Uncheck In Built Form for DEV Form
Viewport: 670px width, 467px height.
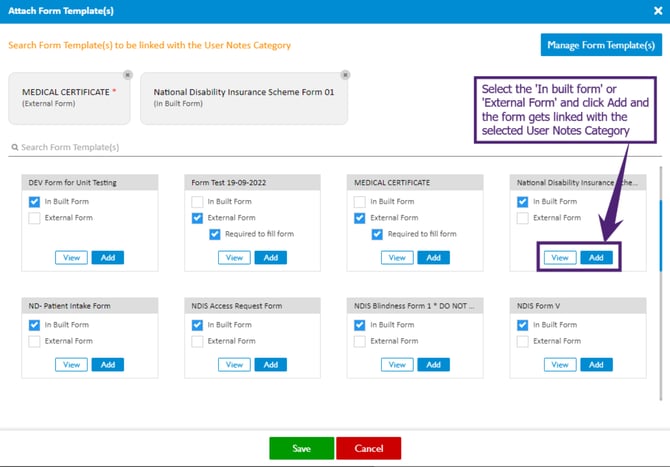click(34, 202)
